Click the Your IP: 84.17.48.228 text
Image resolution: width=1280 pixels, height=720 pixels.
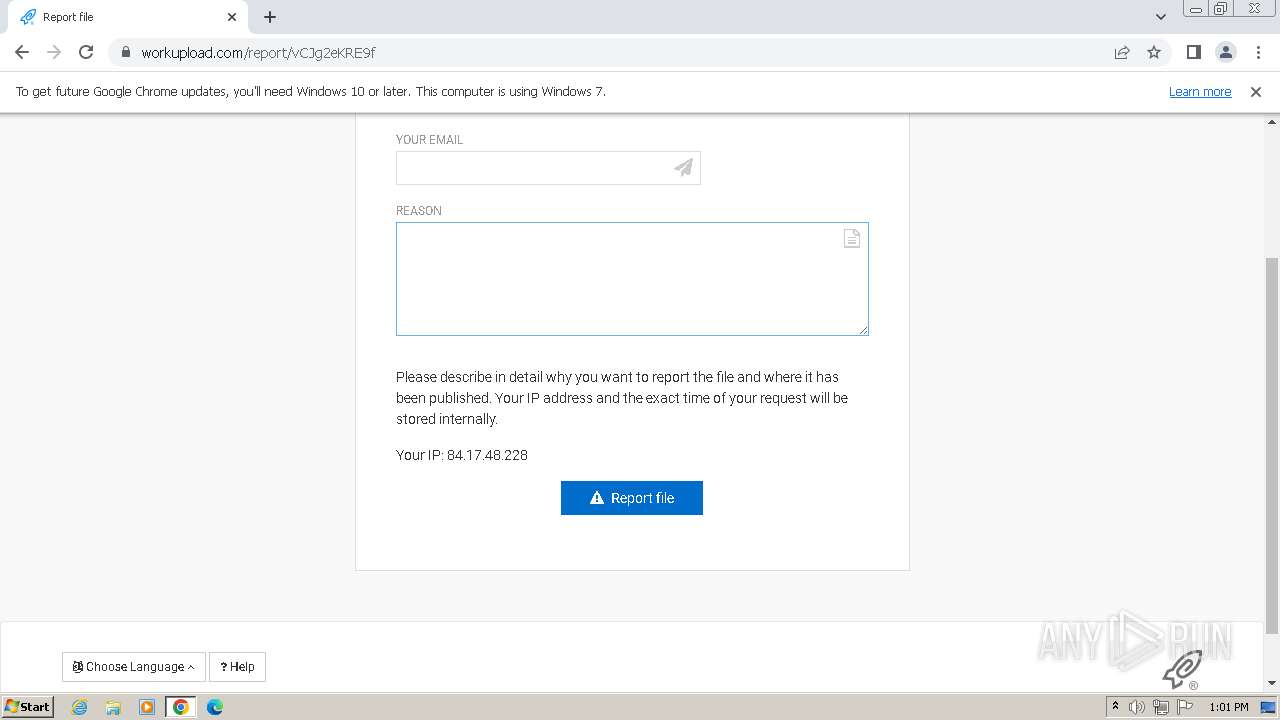click(462, 455)
